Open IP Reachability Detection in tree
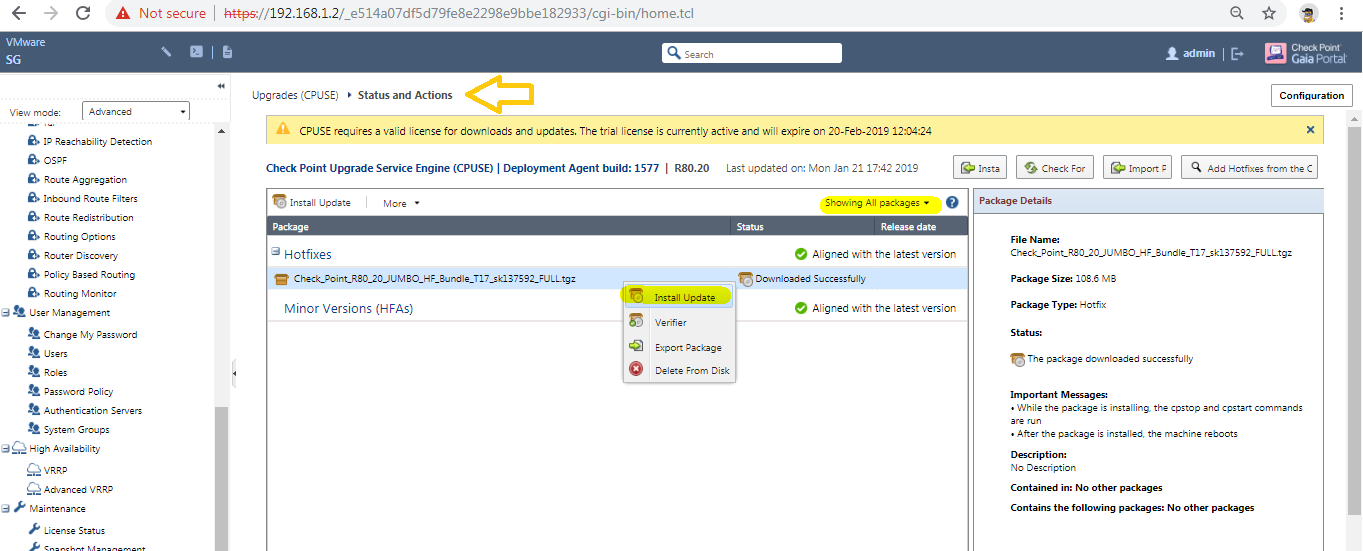The height and width of the screenshot is (551, 1363). tap(98, 142)
